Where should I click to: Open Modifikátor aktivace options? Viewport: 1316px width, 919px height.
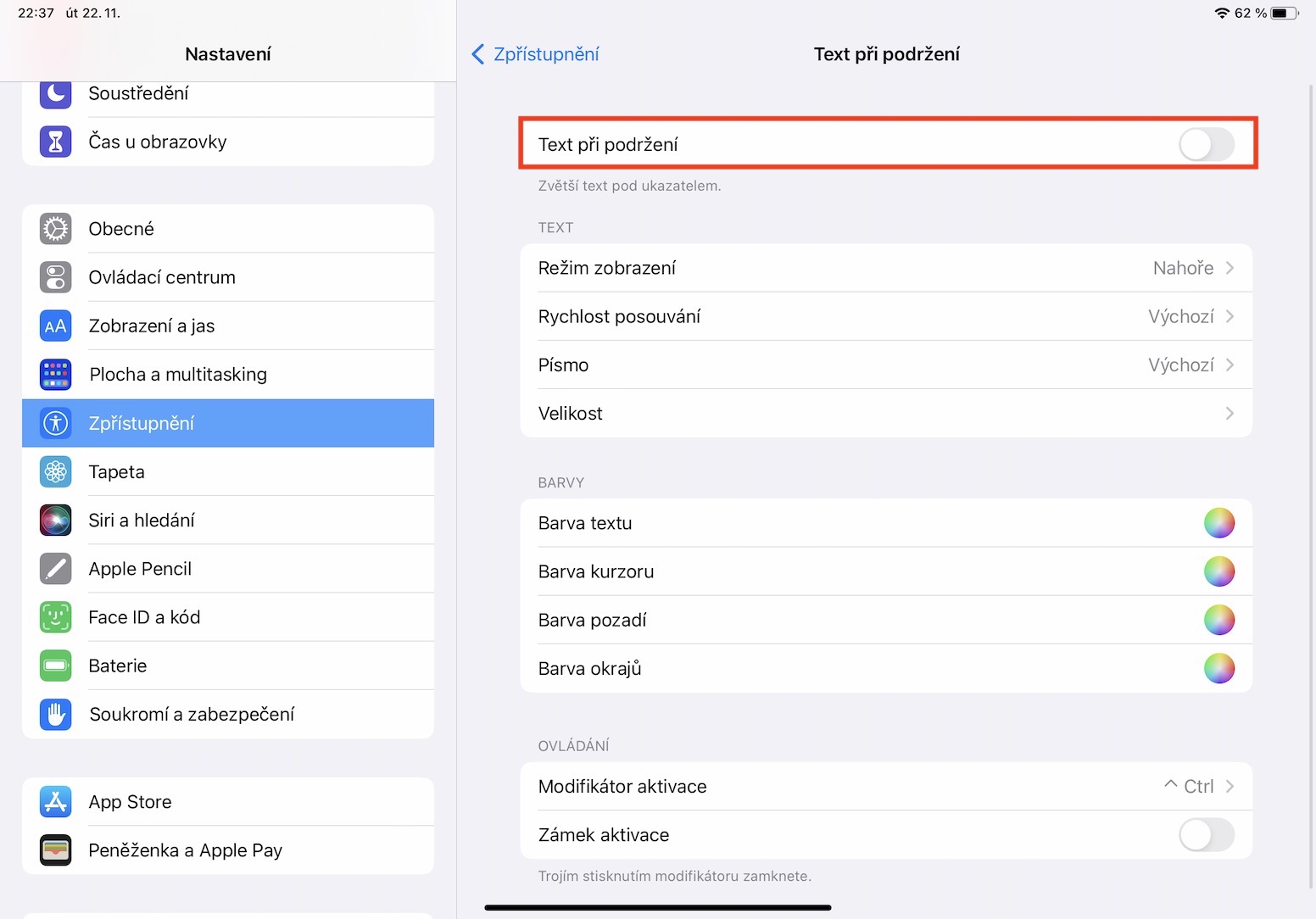pyautogui.click(x=885, y=787)
